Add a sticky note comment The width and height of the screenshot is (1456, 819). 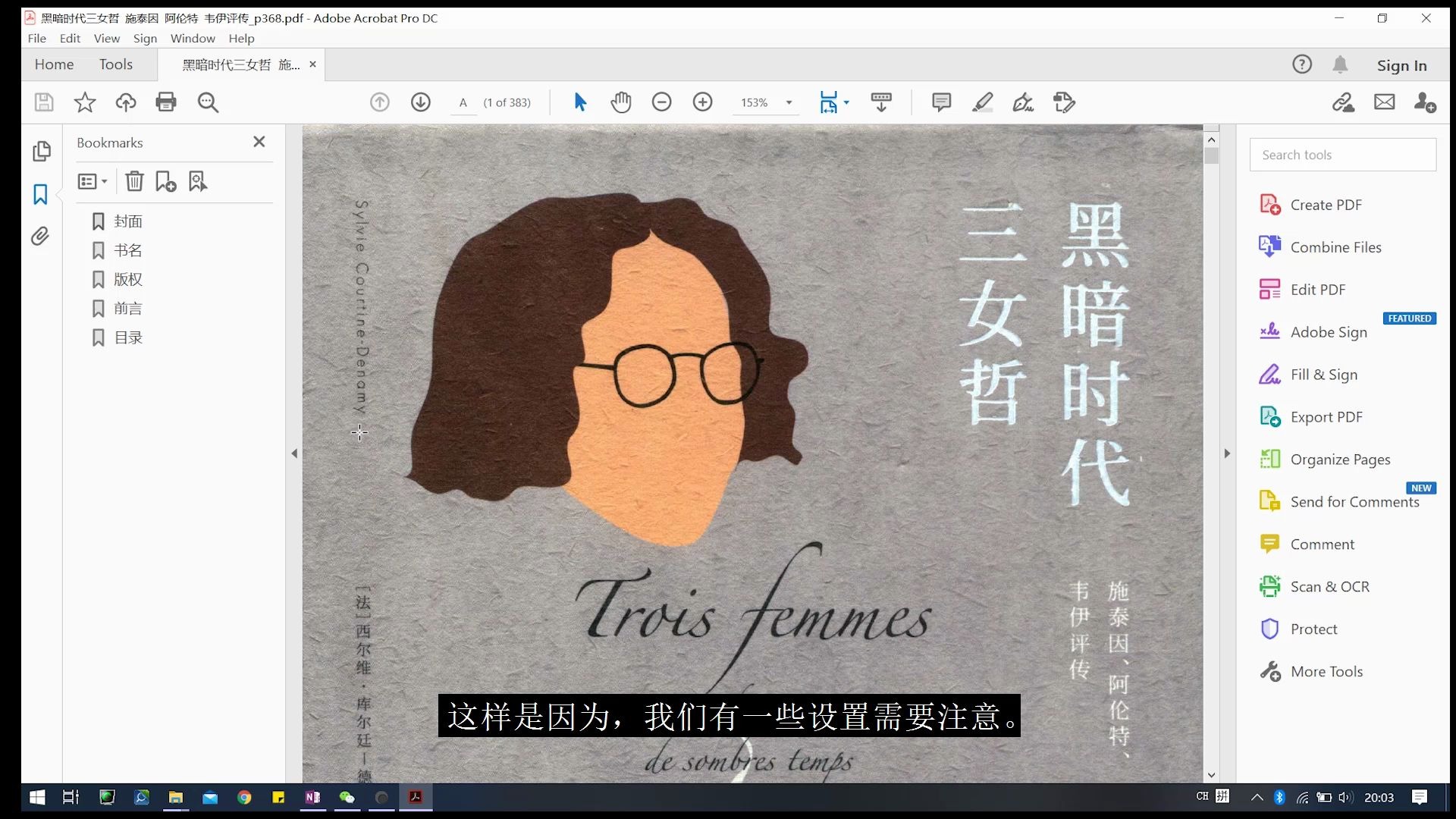[x=941, y=102]
